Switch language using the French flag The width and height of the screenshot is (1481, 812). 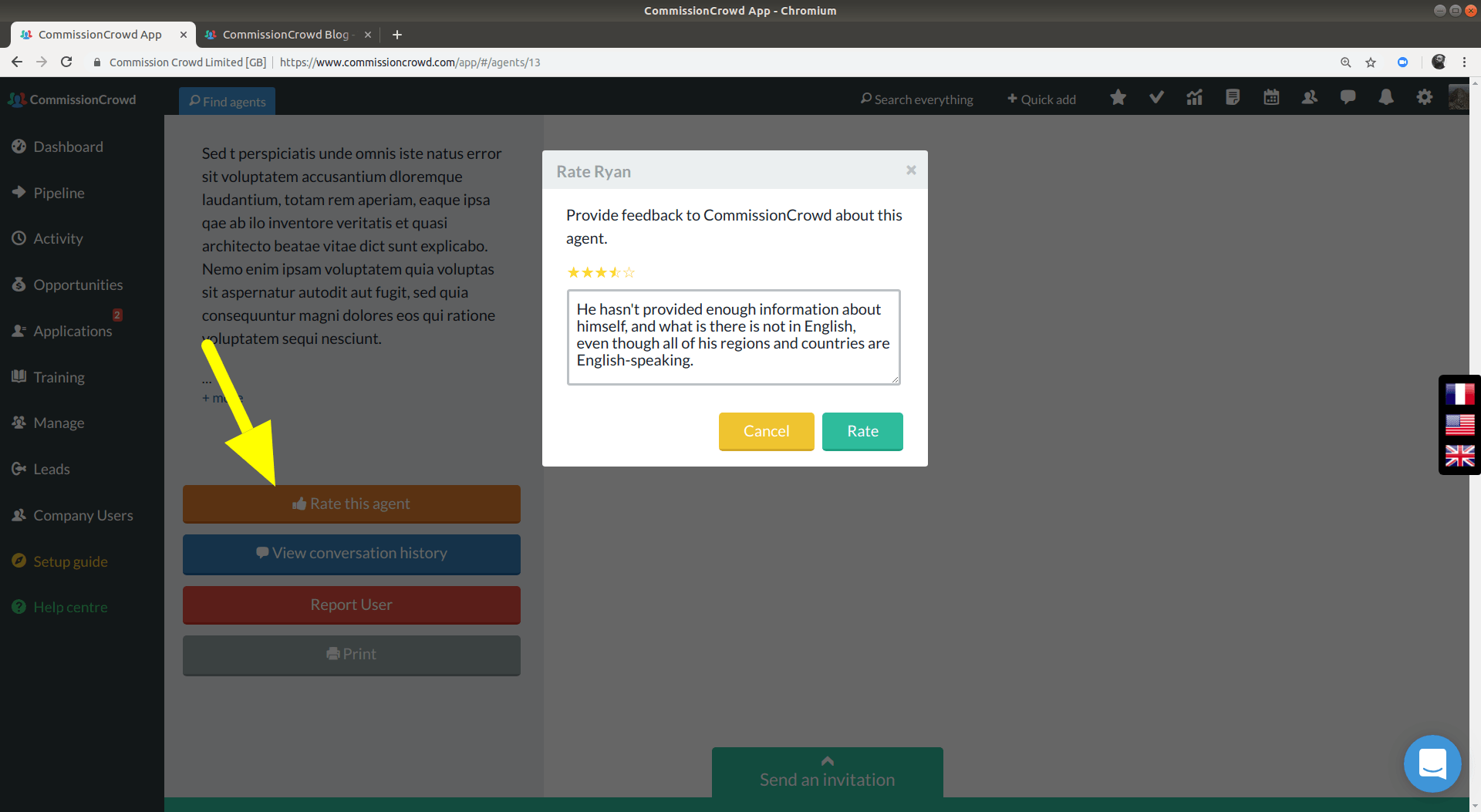click(x=1459, y=393)
